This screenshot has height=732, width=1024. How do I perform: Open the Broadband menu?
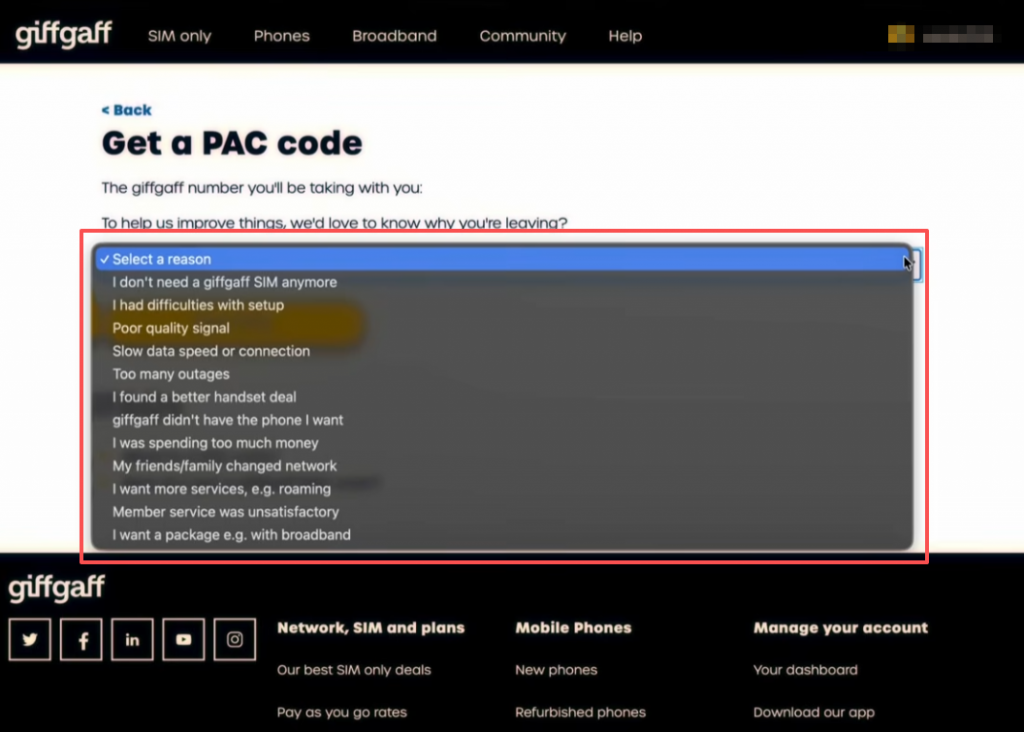(x=394, y=36)
